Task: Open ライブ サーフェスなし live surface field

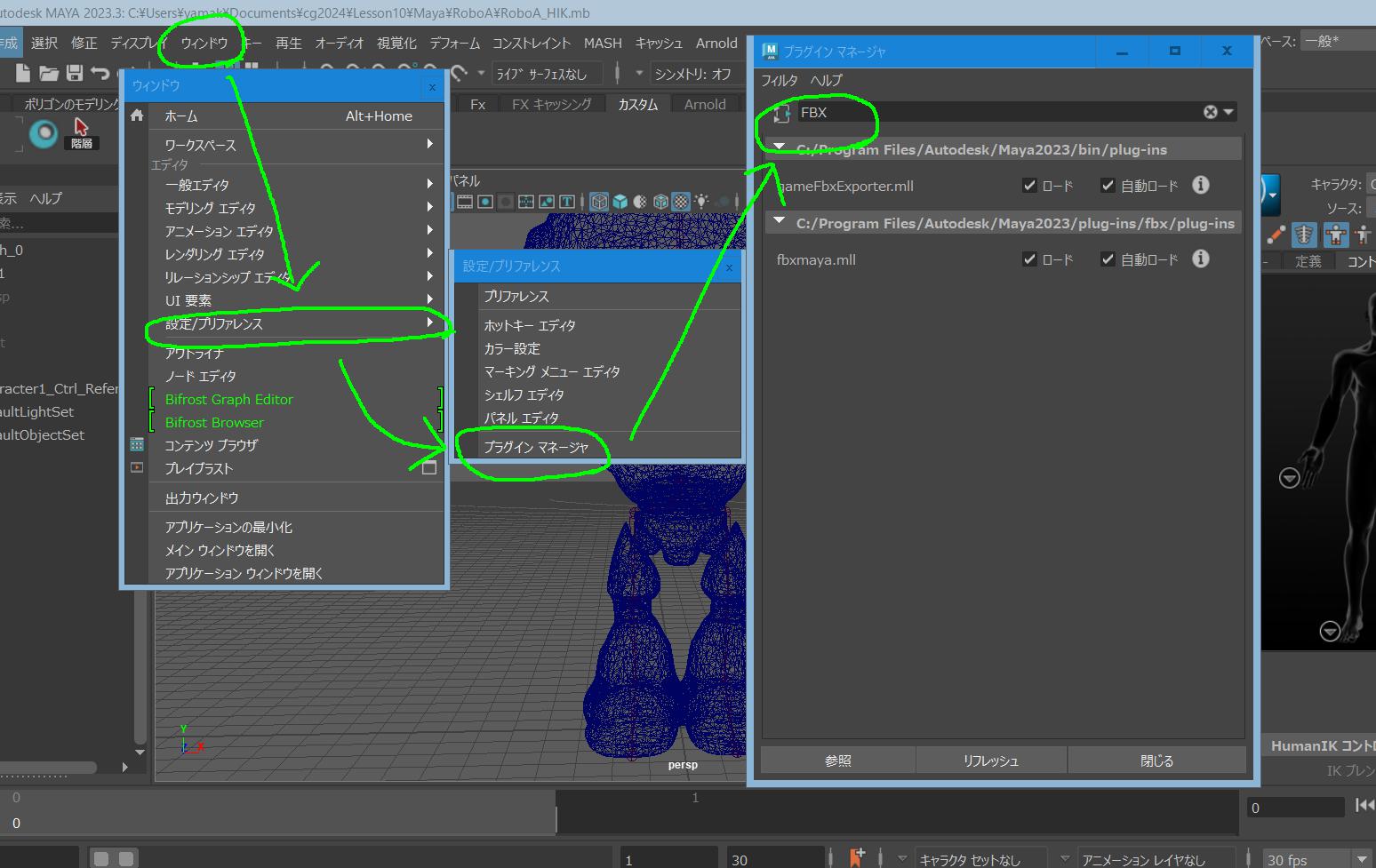Action: coord(548,74)
